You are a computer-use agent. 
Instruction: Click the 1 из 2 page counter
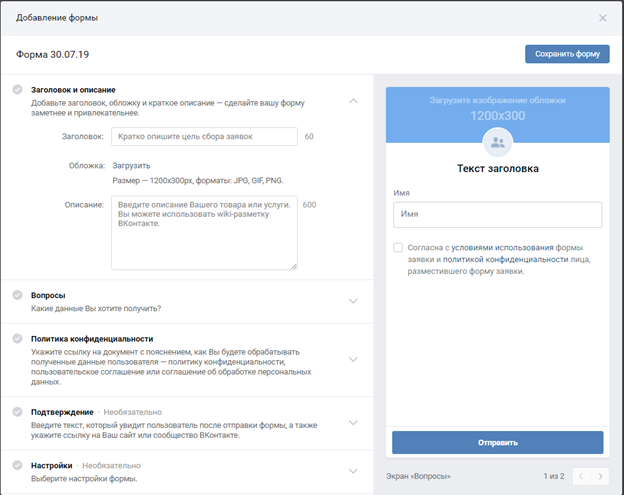tap(554, 476)
